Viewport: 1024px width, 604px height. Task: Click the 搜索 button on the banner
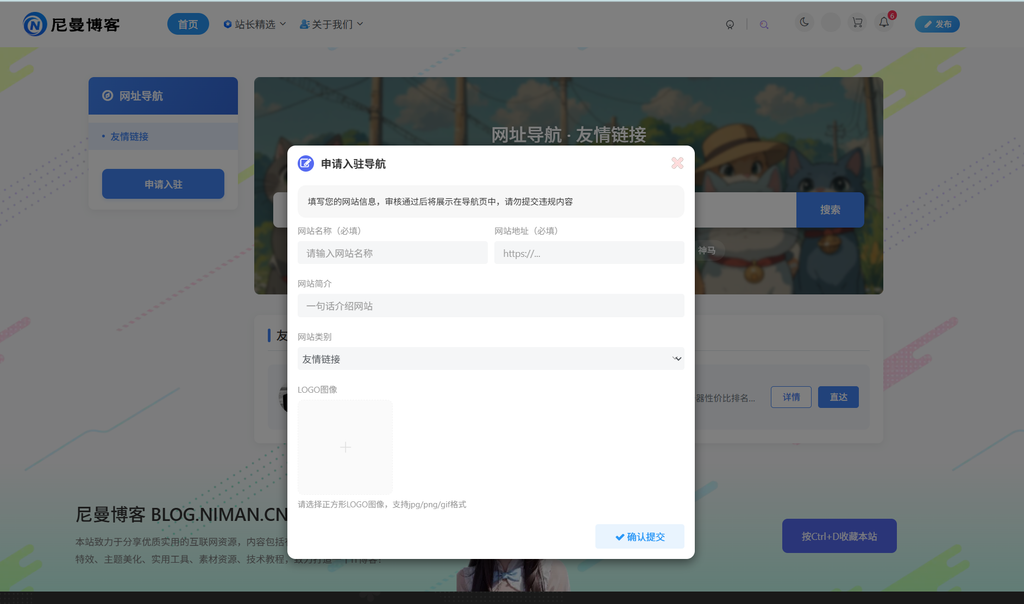pyautogui.click(x=830, y=210)
